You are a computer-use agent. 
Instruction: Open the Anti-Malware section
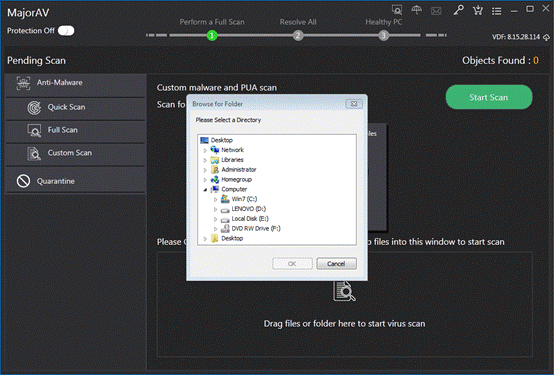click(x=76, y=85)
